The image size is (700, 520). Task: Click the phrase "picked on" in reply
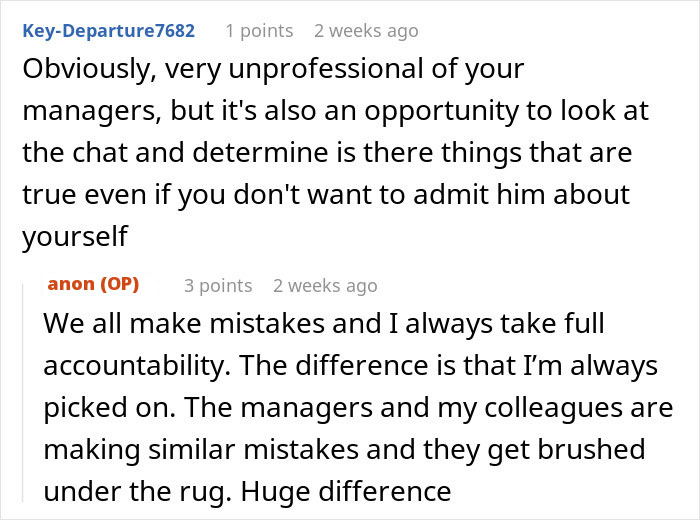[x=97, y=409]
